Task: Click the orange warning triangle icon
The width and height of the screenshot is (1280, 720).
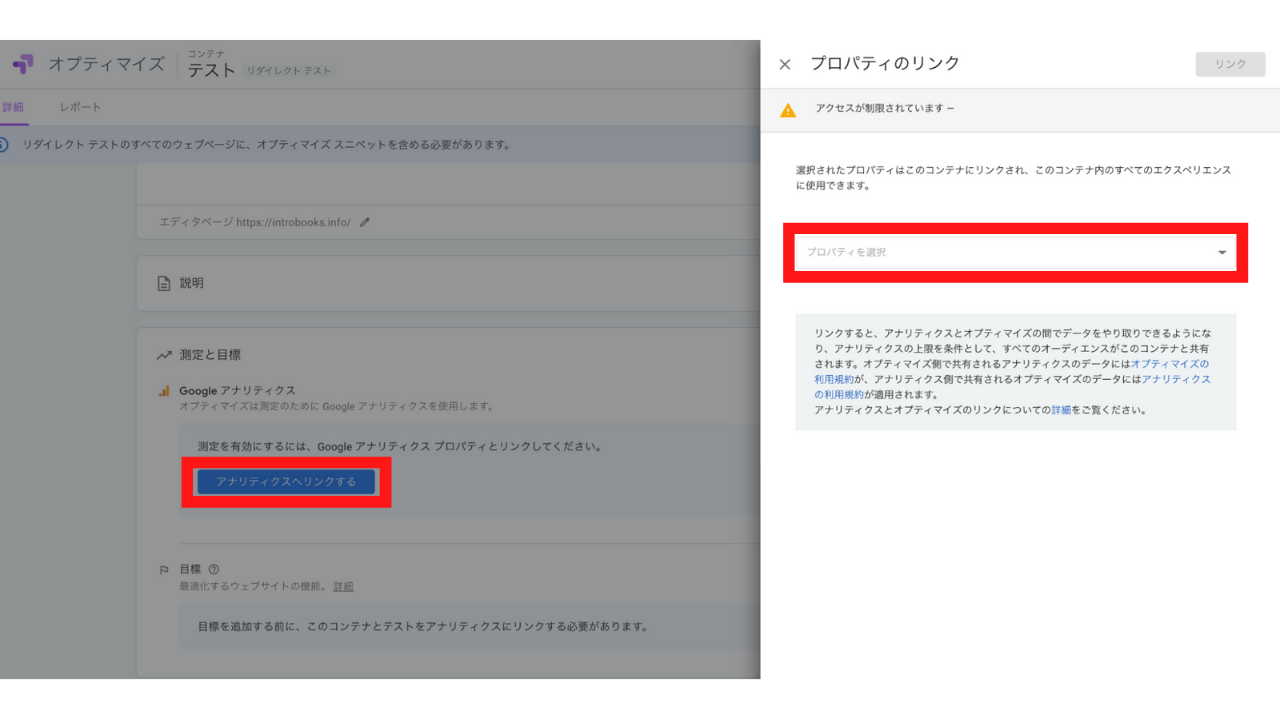Action: tap(788, 110)
